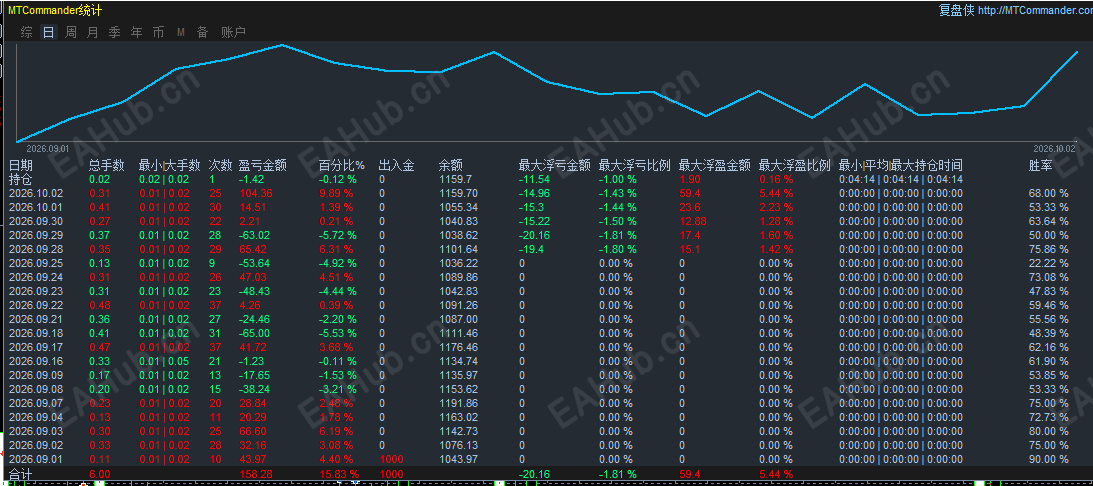The height and width of the screenshot is (486, 1093).
Task: Select the 2026.09.09 date row
Action: [36, 375]
